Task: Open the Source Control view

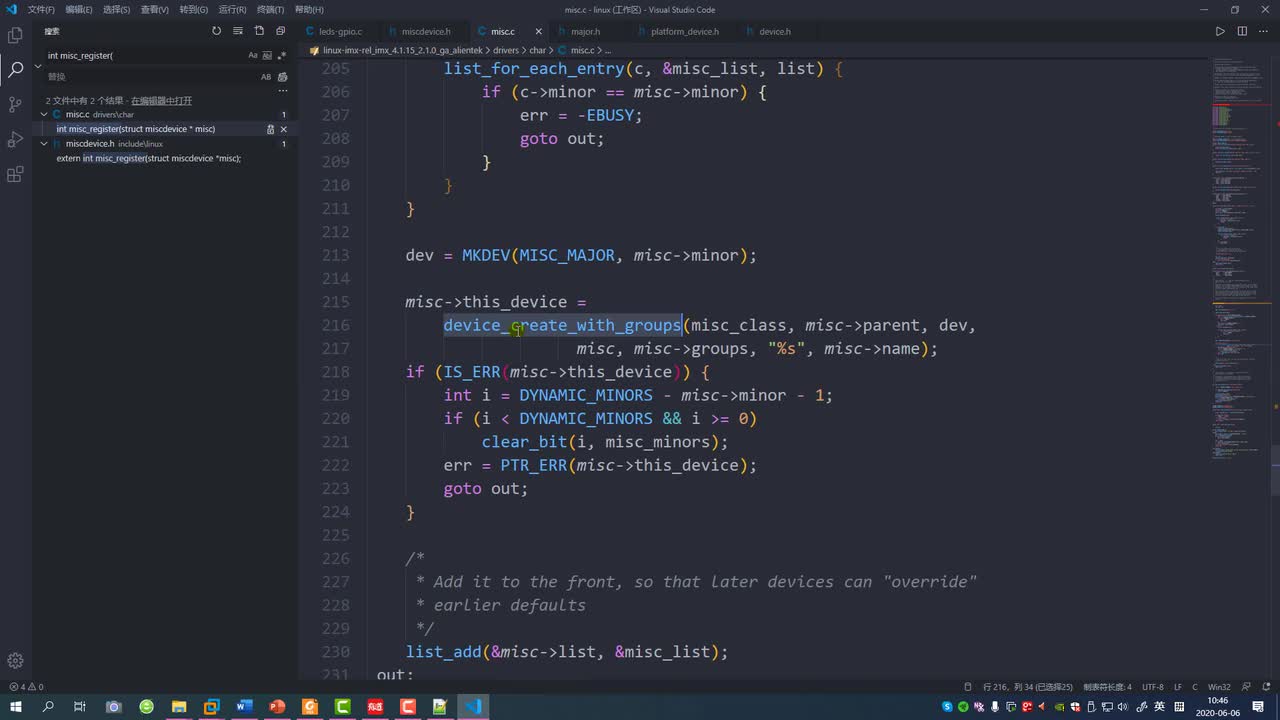Action: click(15, 104)
